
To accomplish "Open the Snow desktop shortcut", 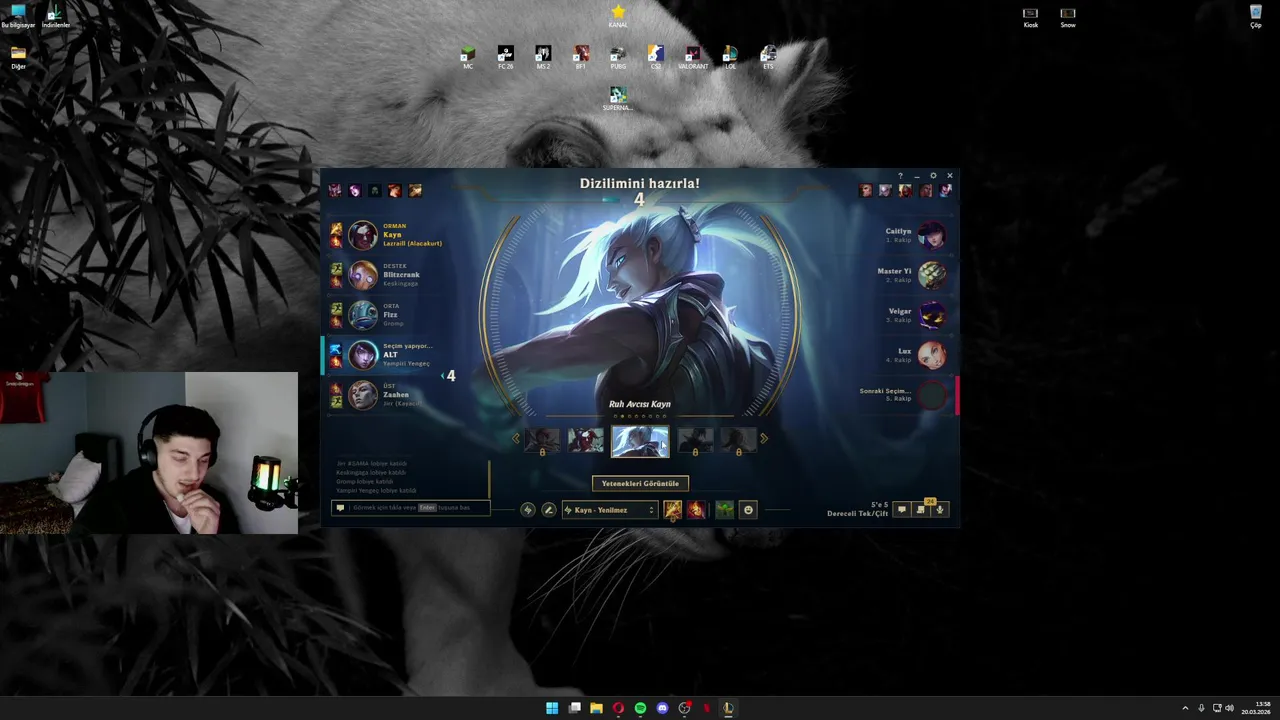I will (1068, 17).
